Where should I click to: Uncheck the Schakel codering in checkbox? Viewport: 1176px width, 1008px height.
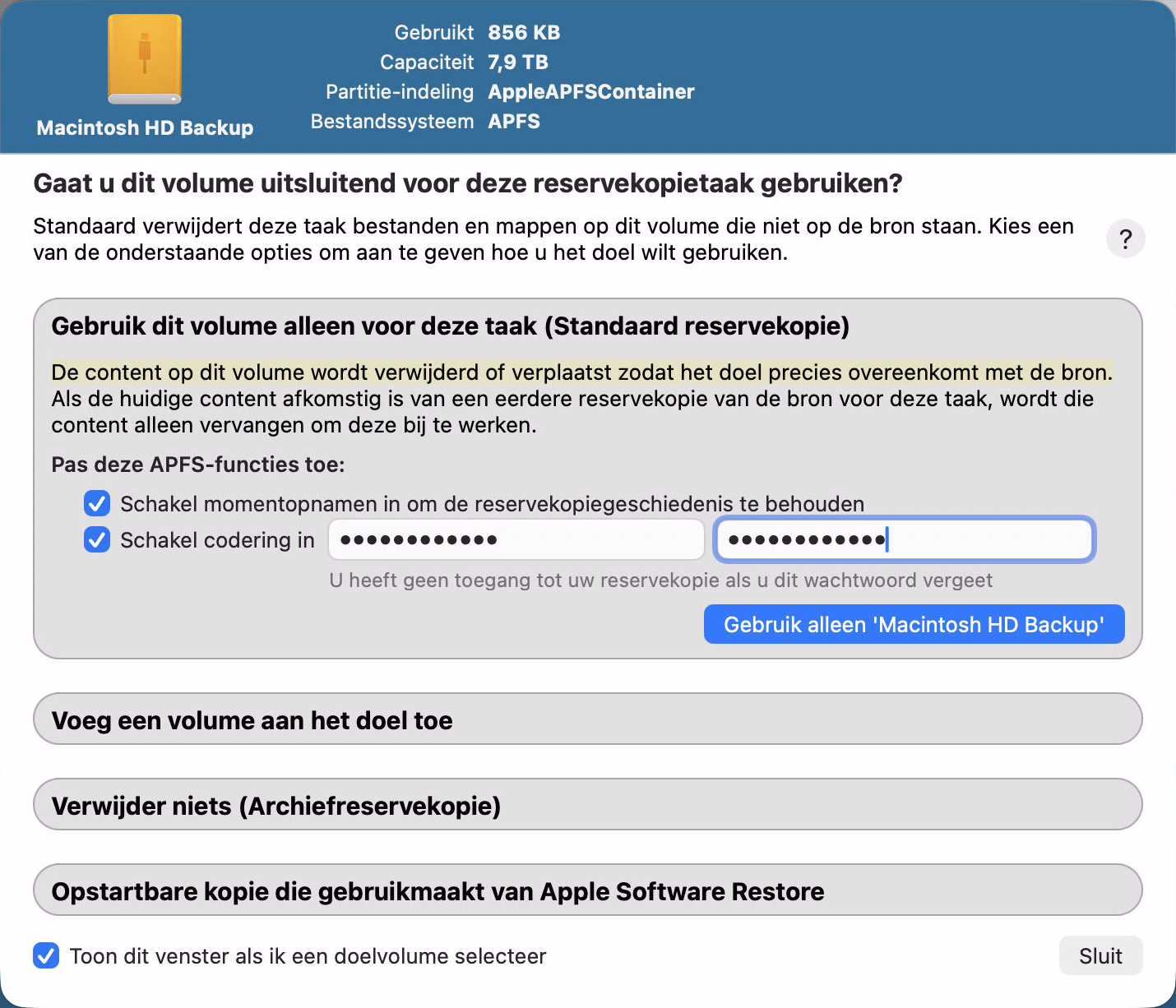(97, 539)
